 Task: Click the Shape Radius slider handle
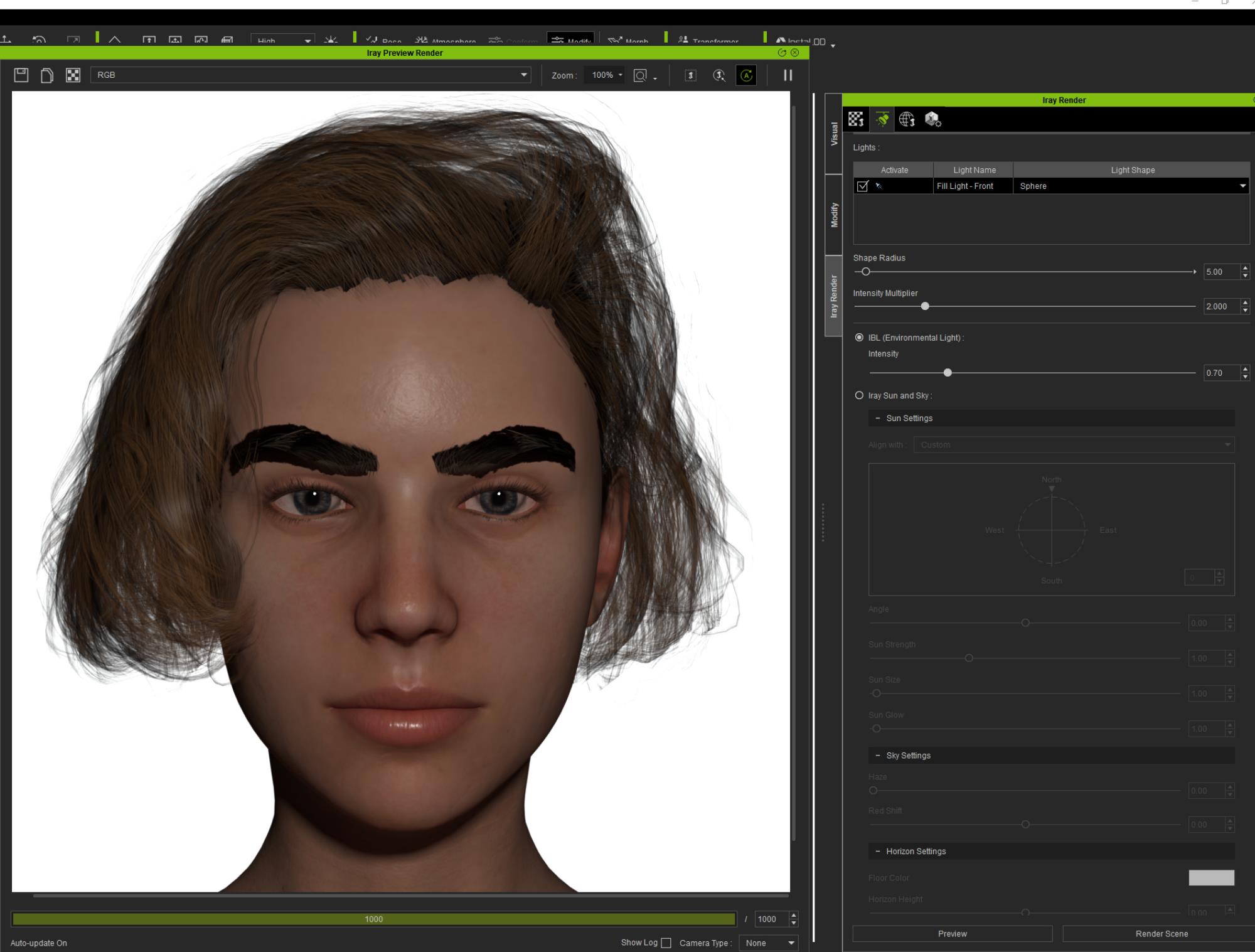coord(866,272)
